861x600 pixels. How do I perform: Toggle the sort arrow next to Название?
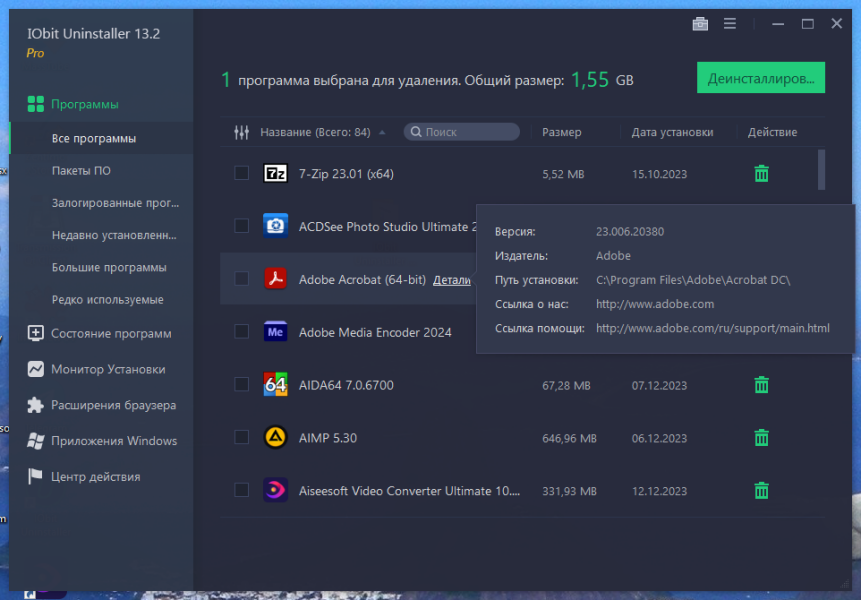[382, 132]
